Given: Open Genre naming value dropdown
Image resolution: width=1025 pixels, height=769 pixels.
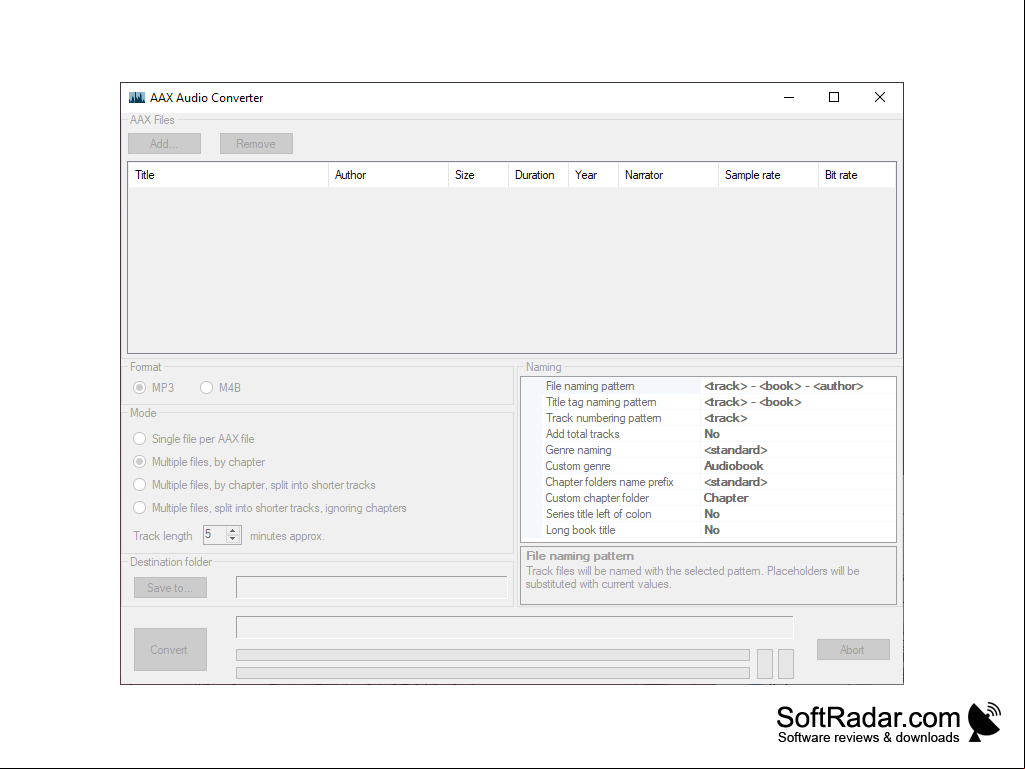Looking at the screenshot, I should pyautogui.click(x=798, y=450).
